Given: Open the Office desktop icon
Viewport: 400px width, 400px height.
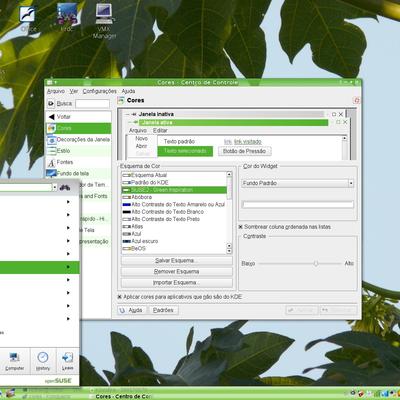Looking at the screenshot, I should click(x=27, y=18).
